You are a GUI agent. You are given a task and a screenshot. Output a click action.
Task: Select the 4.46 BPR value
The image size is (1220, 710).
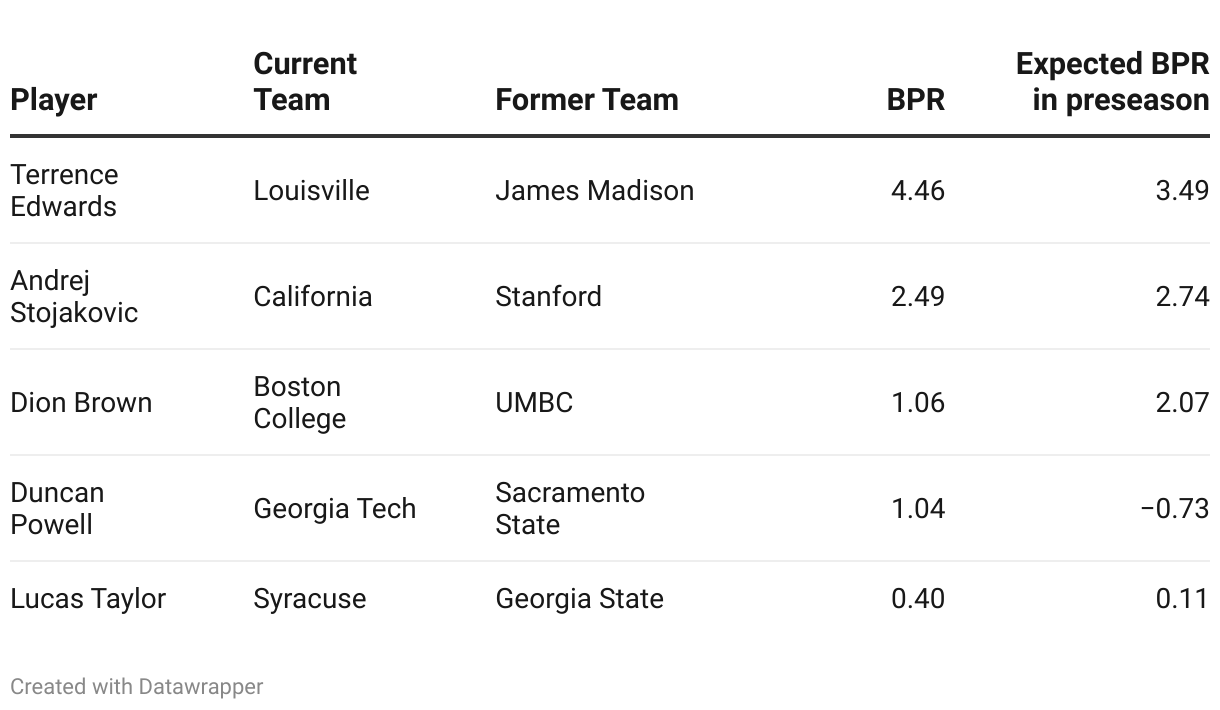[x=917, y=190]
